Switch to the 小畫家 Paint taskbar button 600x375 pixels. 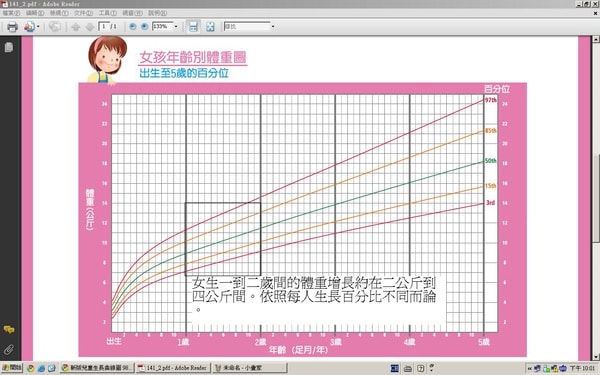(x=249, y=368)
